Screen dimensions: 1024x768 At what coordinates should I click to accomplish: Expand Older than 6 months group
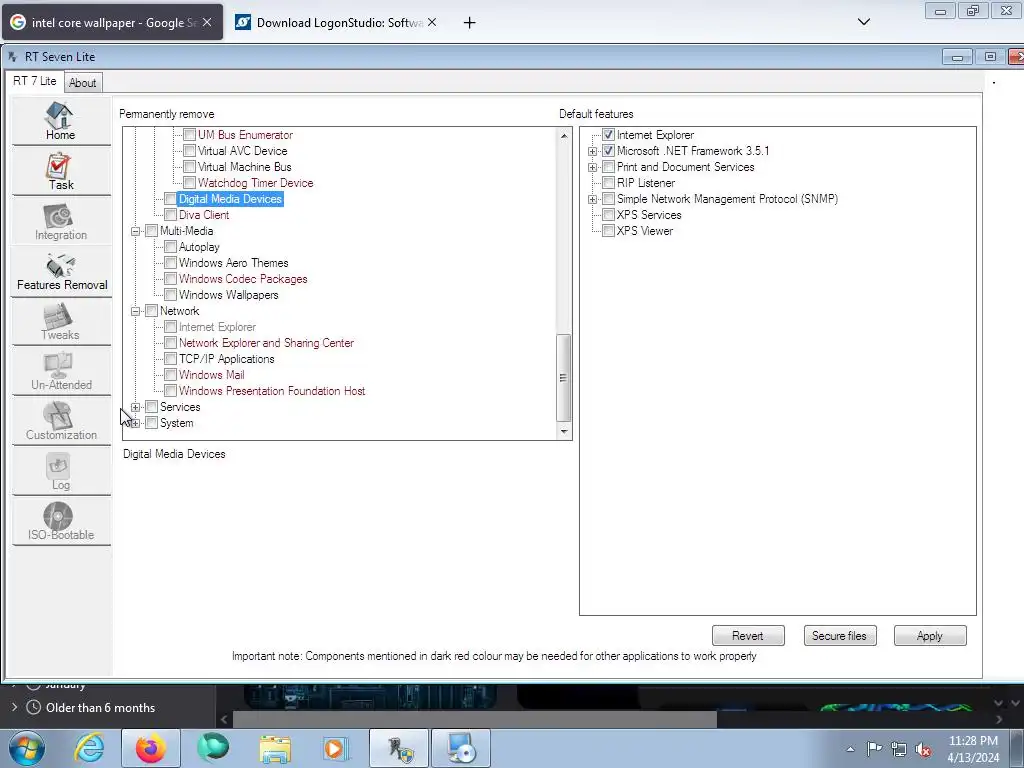(x=14, y=707)
